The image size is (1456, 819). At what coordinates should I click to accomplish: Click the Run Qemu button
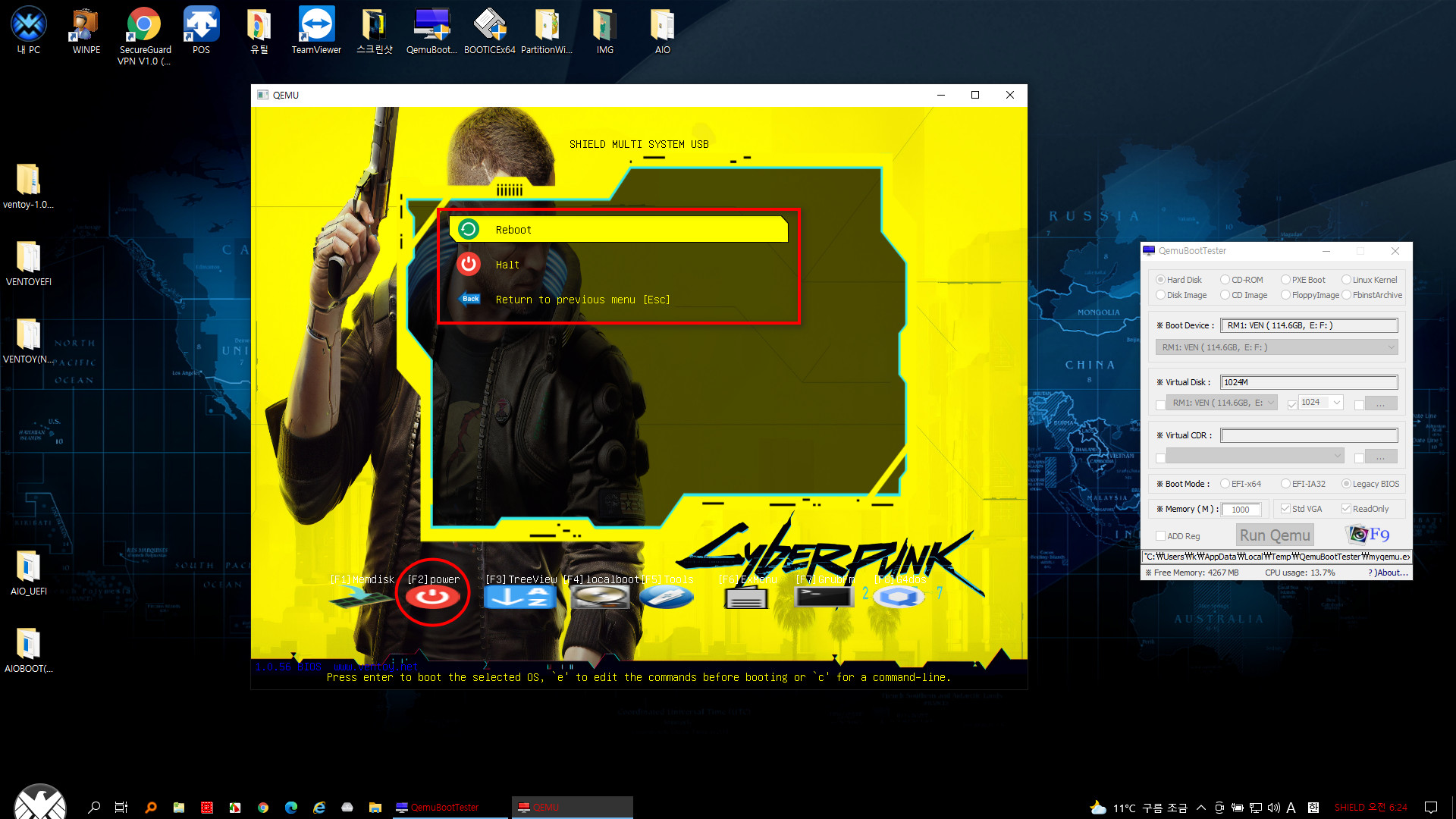(1275, 535)
